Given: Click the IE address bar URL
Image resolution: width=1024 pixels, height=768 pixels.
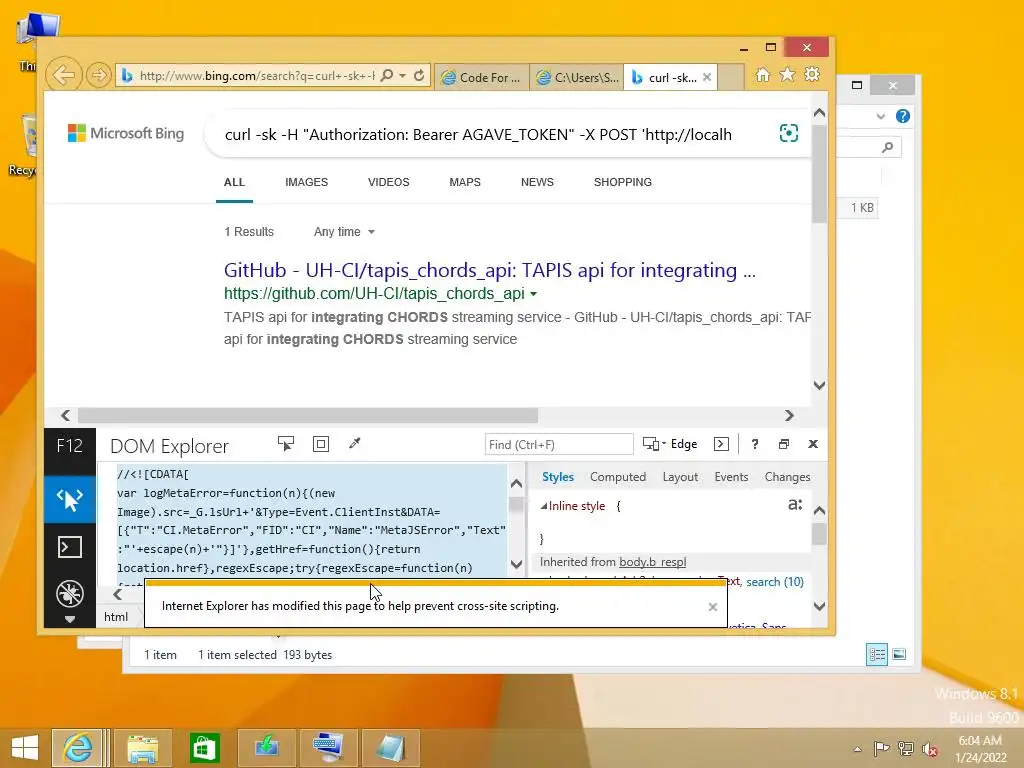Looking at the screenshot, I should [x=257, y=76].
